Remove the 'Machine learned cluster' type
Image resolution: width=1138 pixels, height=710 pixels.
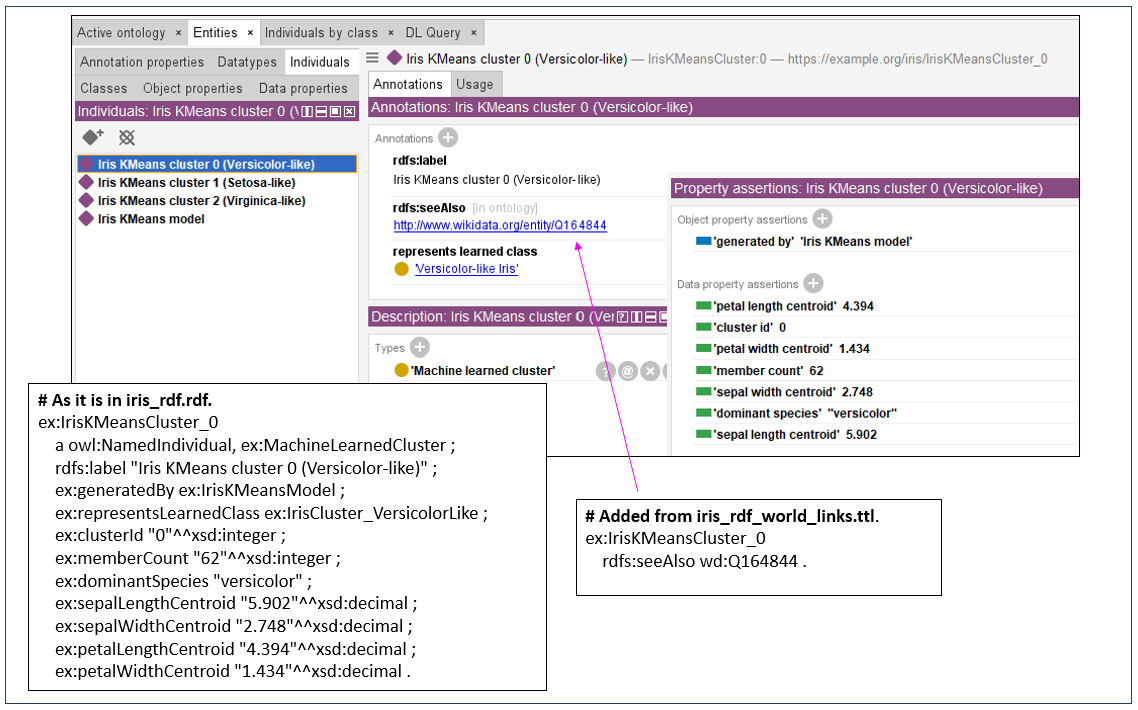click(650, 371)
